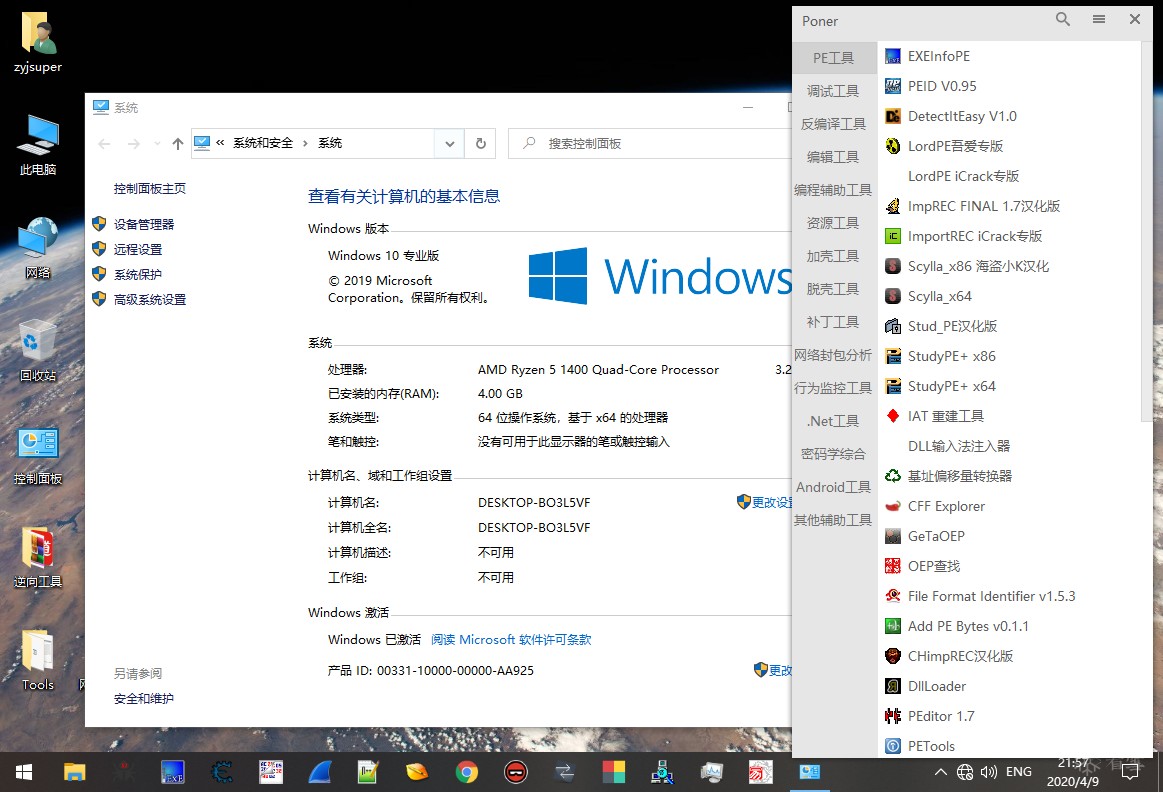This screenshot has height=792, width=1163.
Task: Open the 其他辅助工具 category
Action: click(834, 520)
